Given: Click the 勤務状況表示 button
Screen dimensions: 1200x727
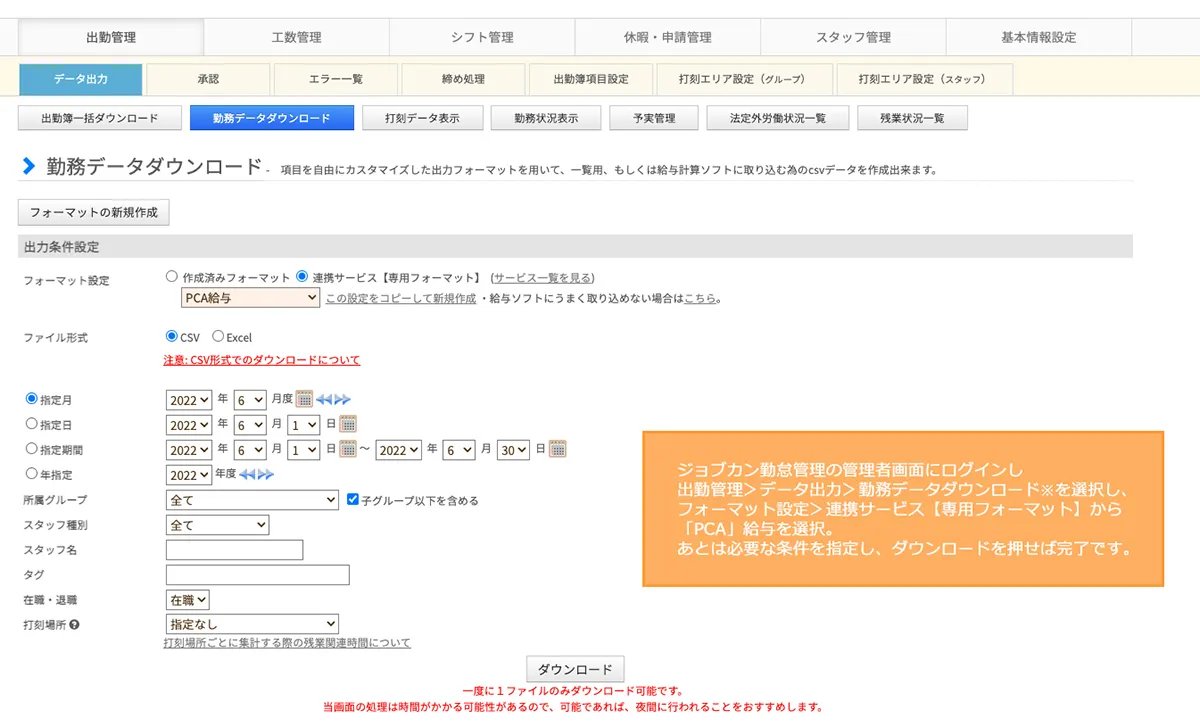Looking at the screenshot, I should 545,118.
